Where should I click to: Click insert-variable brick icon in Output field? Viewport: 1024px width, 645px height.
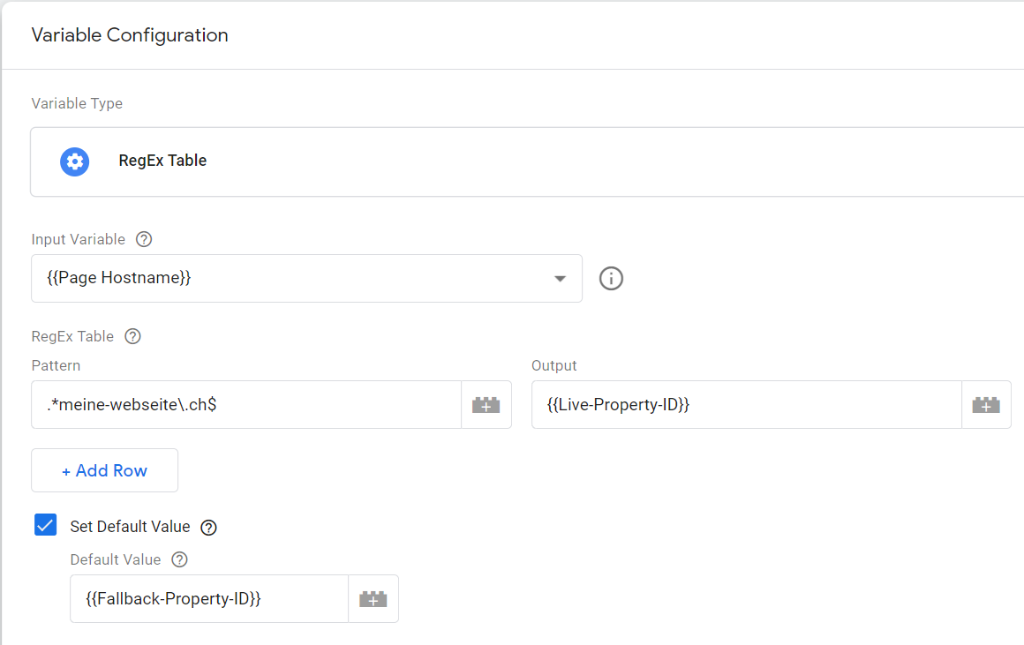[986, 405]
